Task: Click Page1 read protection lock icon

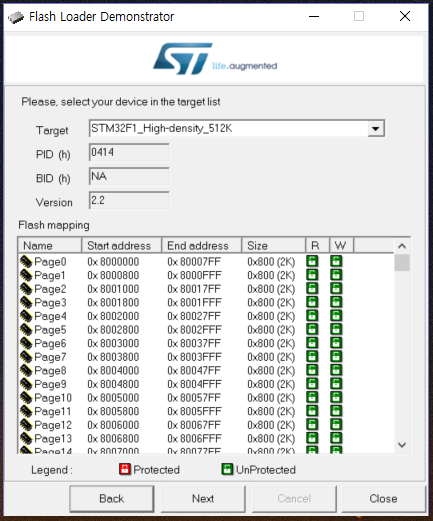Action: 312,275
